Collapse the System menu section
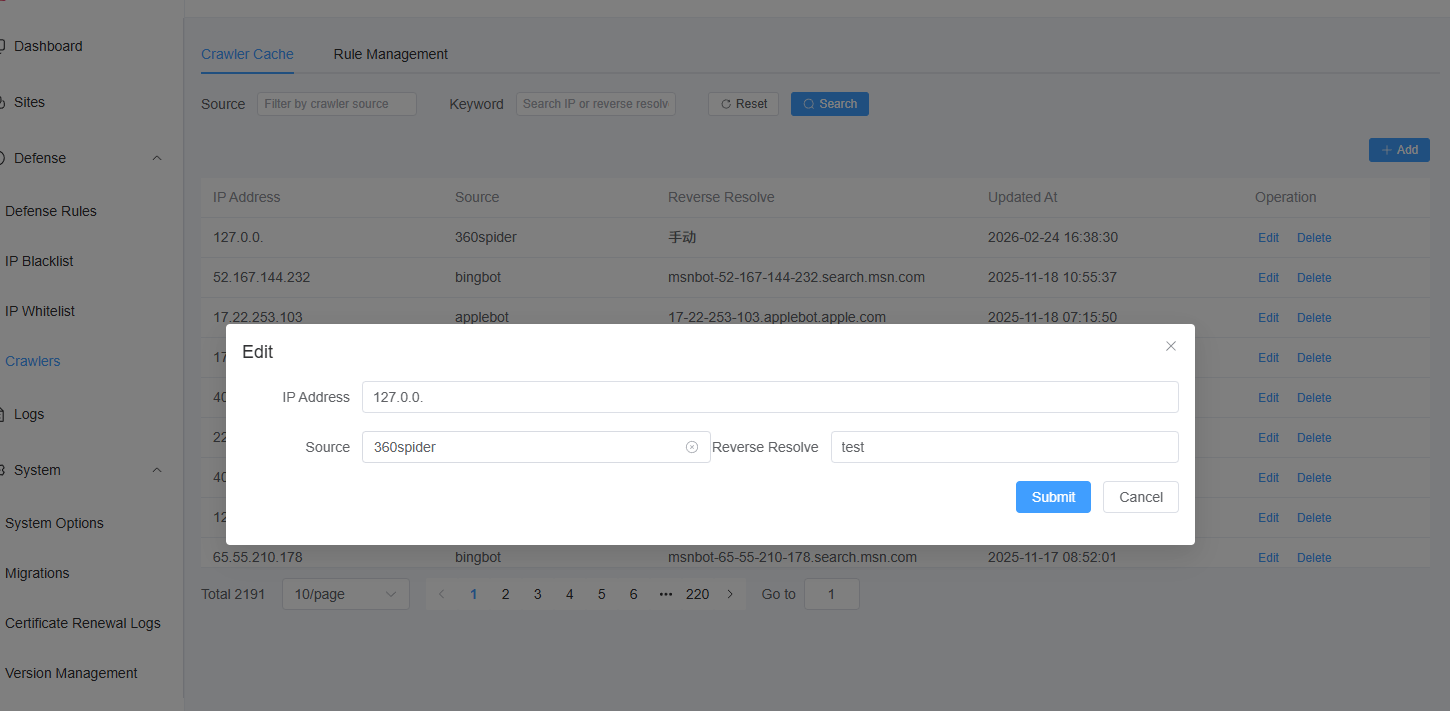This screenshot has height=711, width=1450. [157, 470]
